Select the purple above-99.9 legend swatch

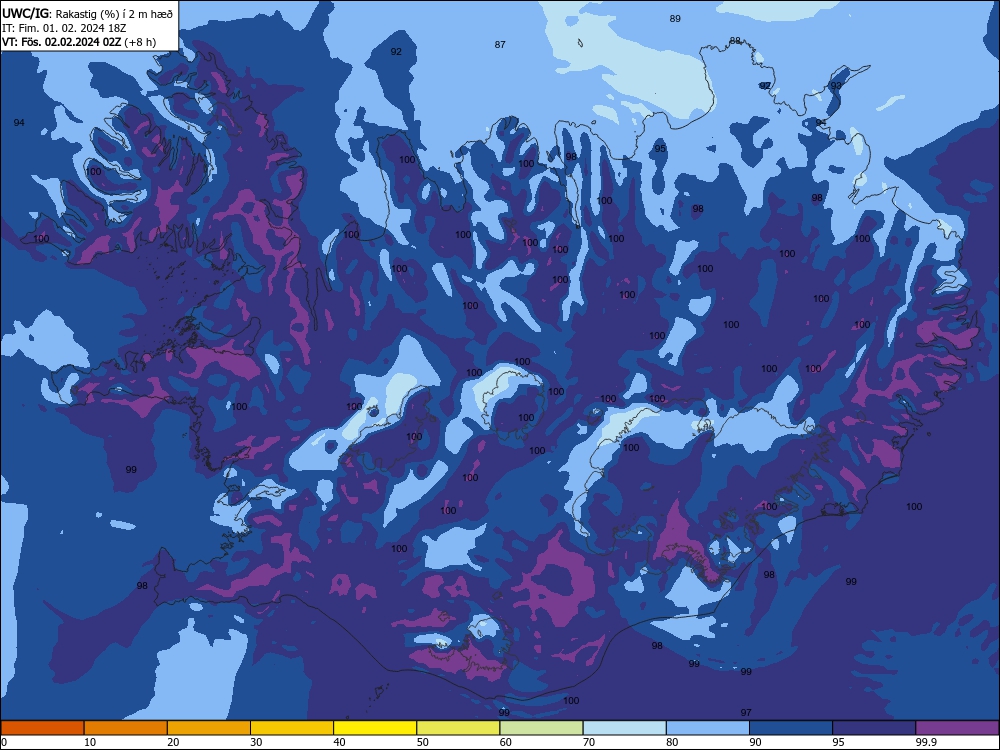coord(957,728)
